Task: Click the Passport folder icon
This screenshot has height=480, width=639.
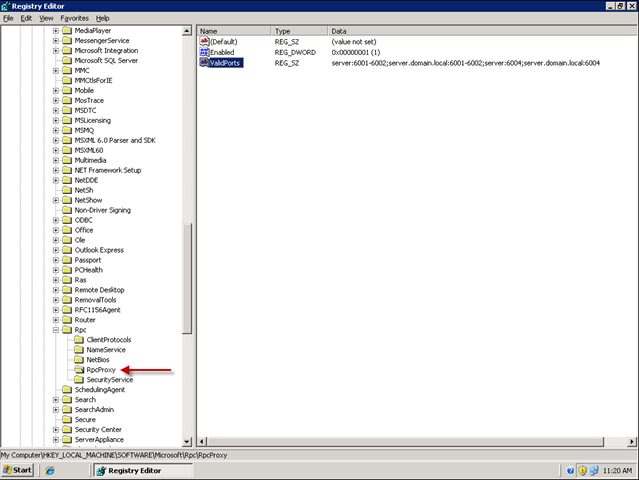Action: [67, 260]
